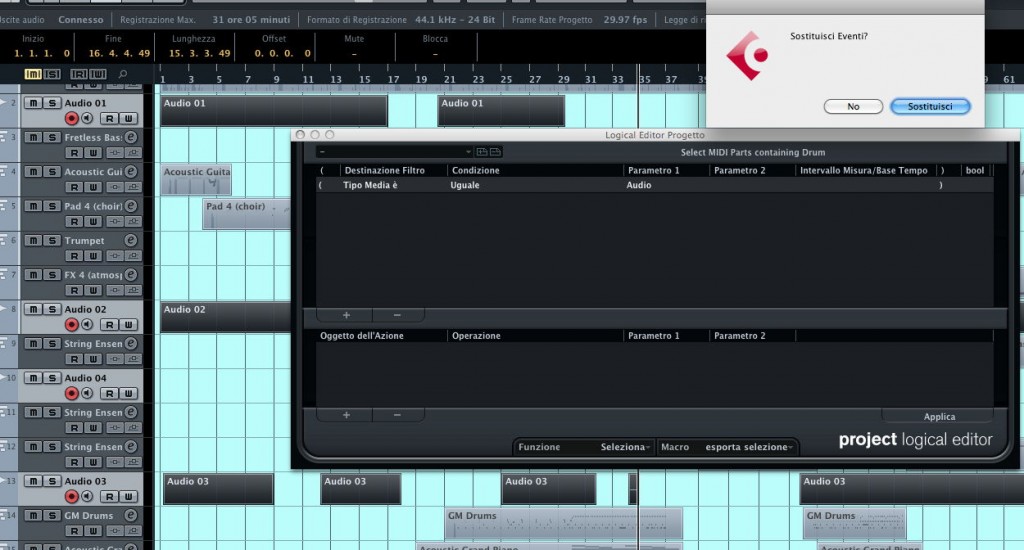Record-enable the Audio 04 track

pyautogui.click(x=71, y=393)
